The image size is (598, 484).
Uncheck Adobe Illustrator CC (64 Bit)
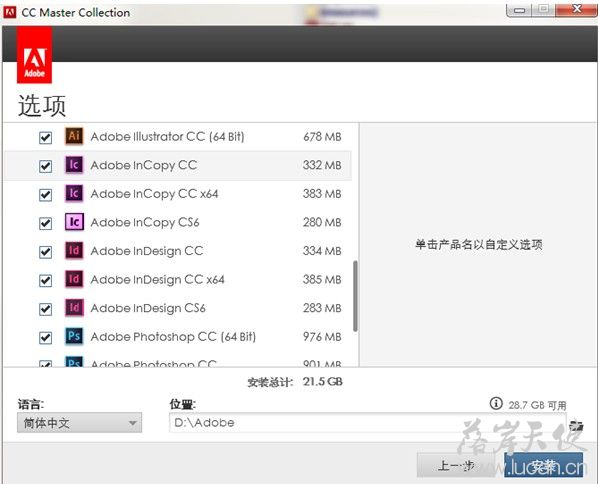point(45,137)
